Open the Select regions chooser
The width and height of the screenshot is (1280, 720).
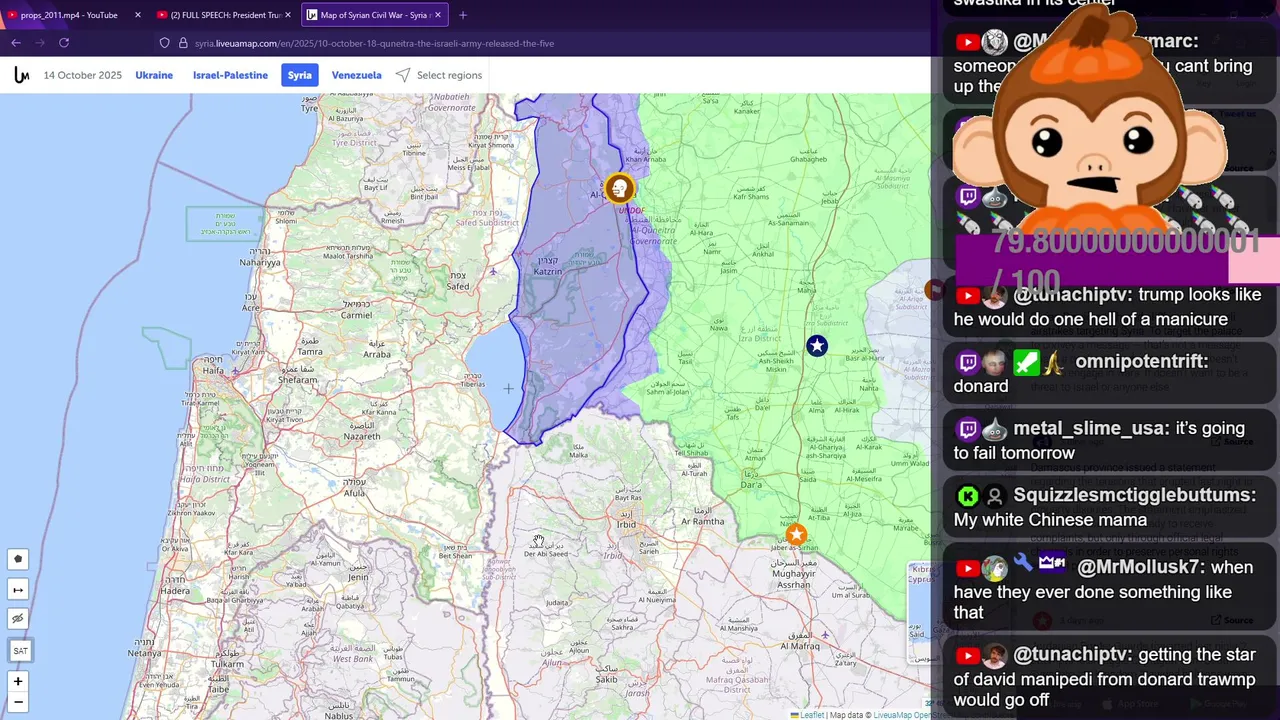439,75
